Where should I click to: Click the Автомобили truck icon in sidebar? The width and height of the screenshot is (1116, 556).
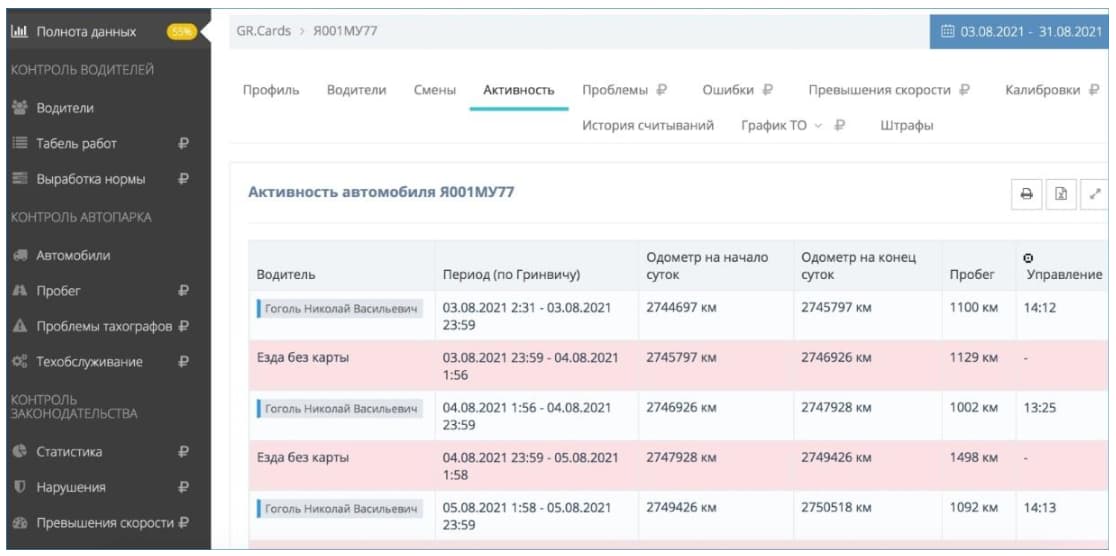coord(19,255)
